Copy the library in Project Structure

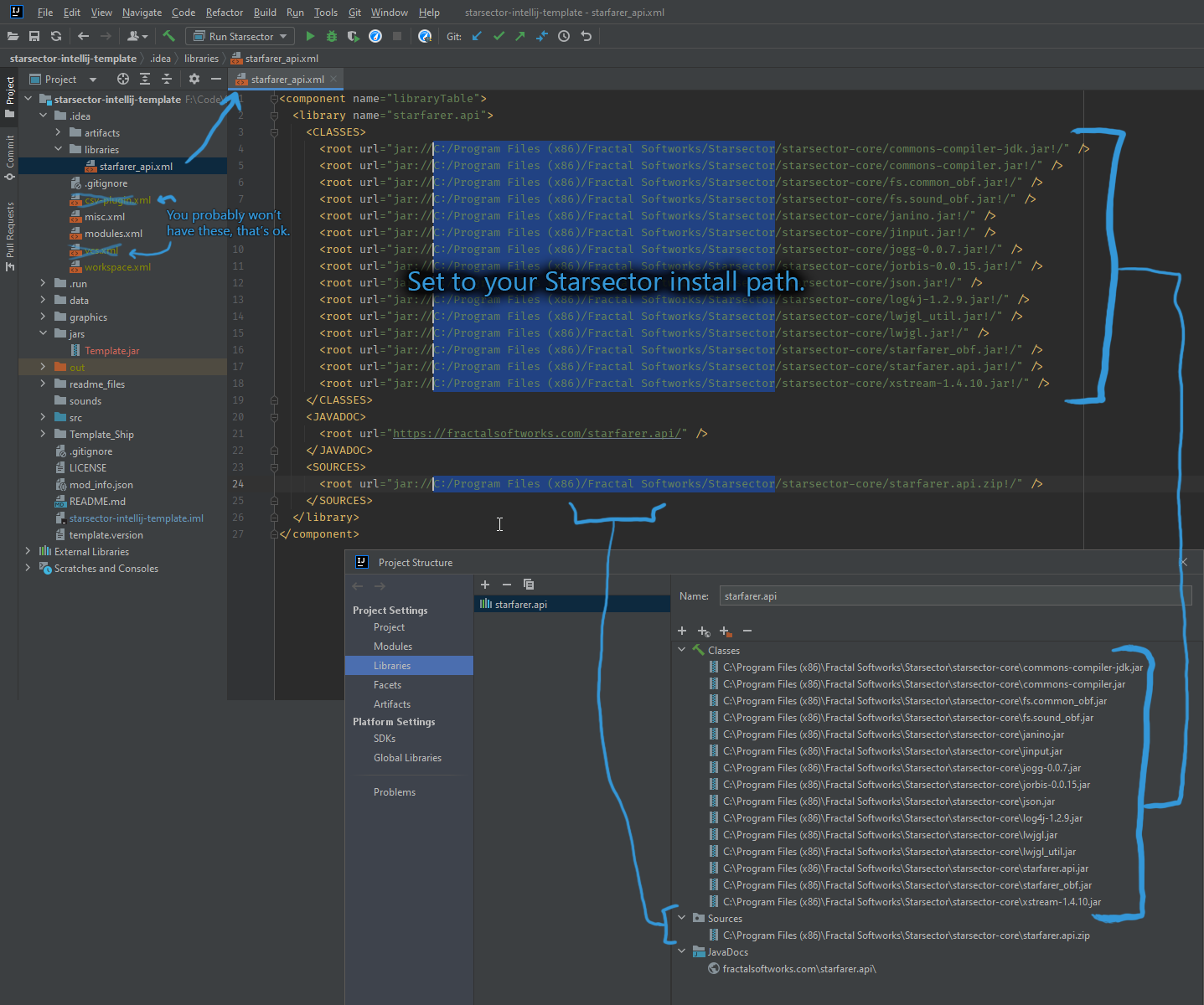(528, 585)
